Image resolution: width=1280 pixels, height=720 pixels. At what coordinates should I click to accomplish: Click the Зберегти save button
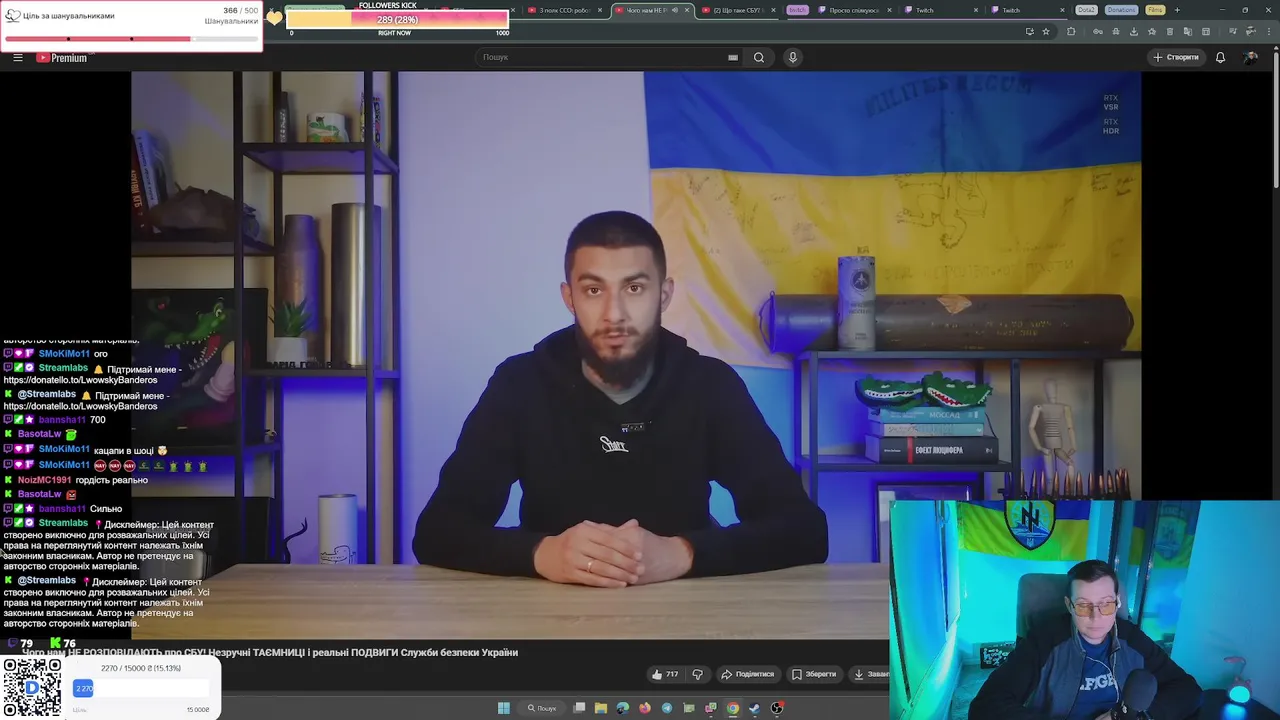(813, 674)
